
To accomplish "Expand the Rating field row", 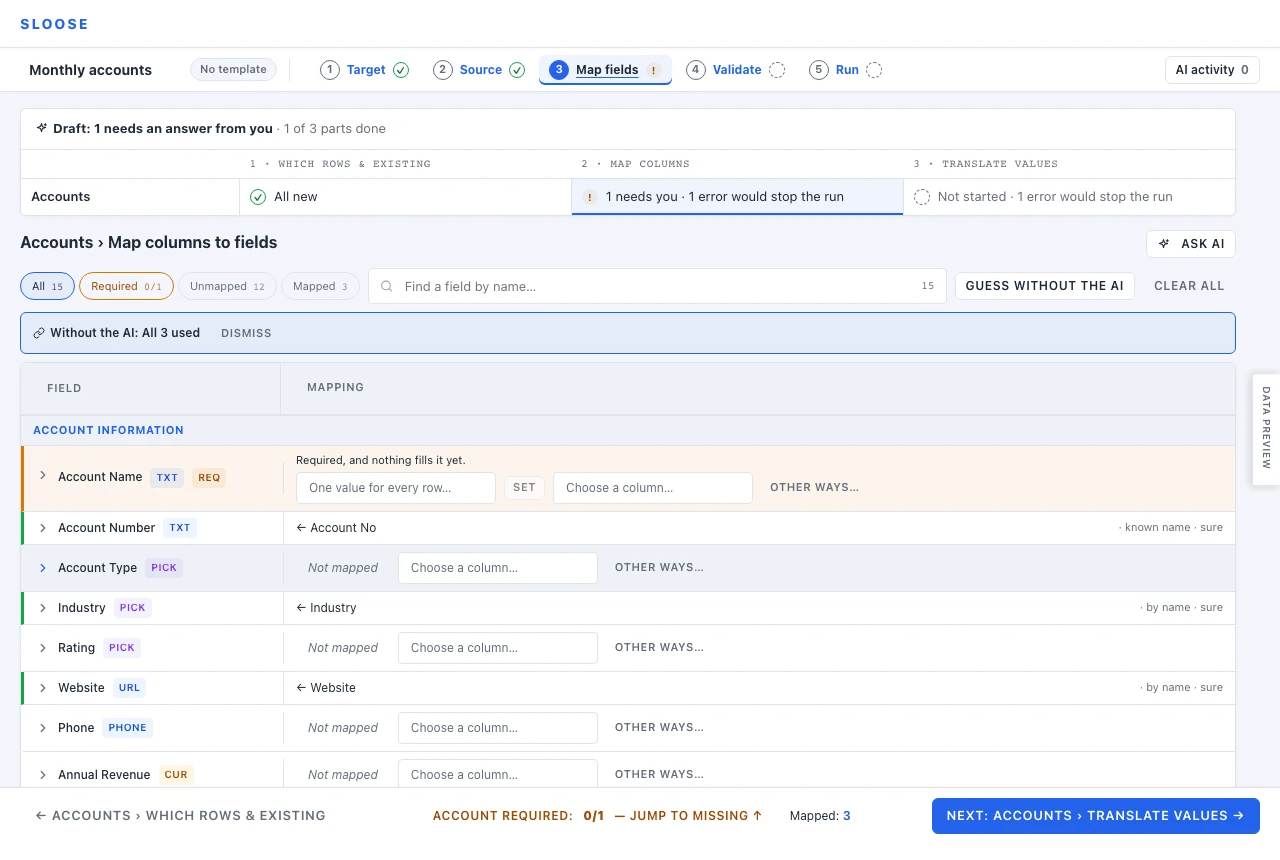I will [x=43, y=647].
